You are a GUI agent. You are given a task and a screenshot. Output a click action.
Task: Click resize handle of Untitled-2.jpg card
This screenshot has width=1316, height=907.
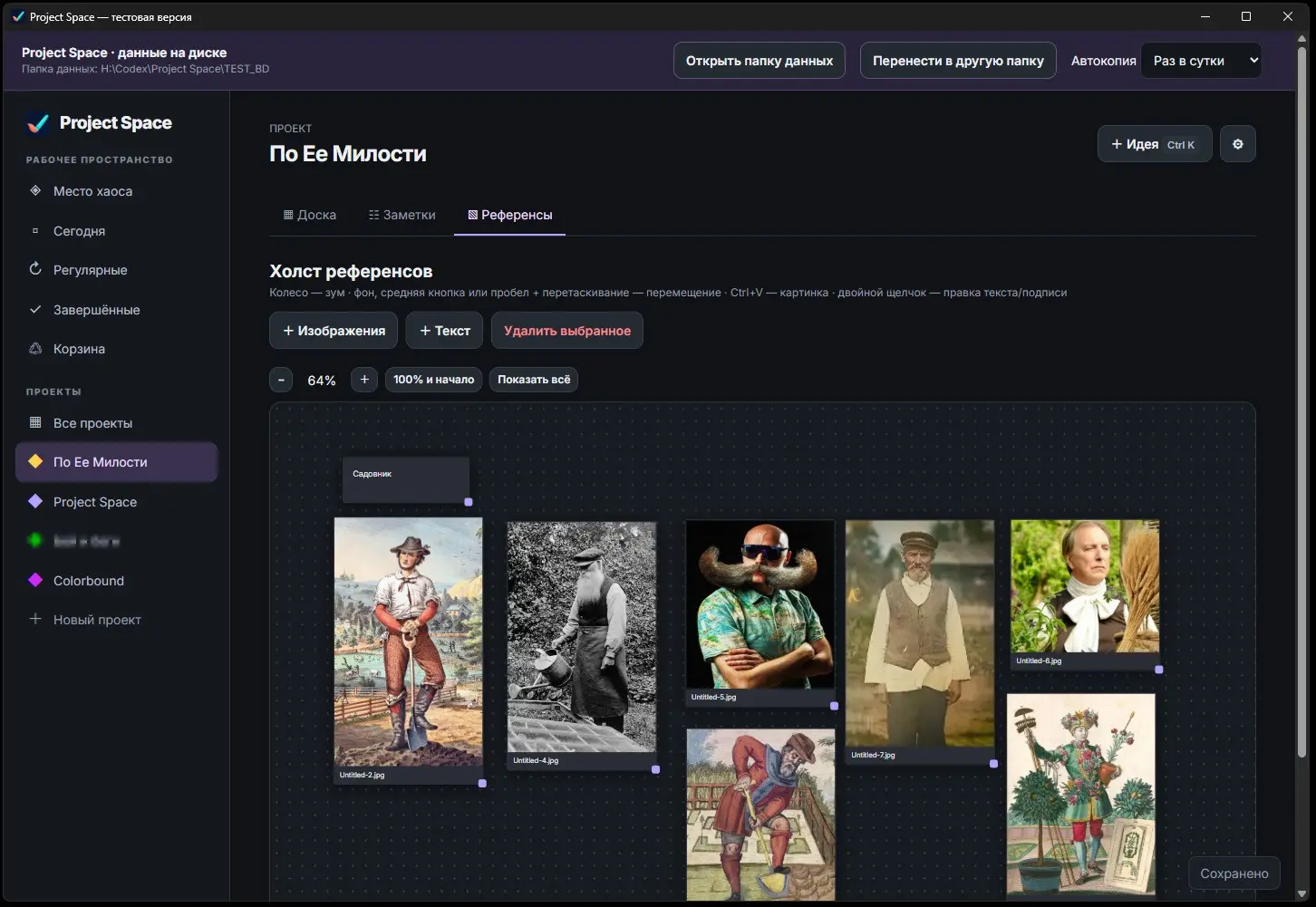coord(482,783)
